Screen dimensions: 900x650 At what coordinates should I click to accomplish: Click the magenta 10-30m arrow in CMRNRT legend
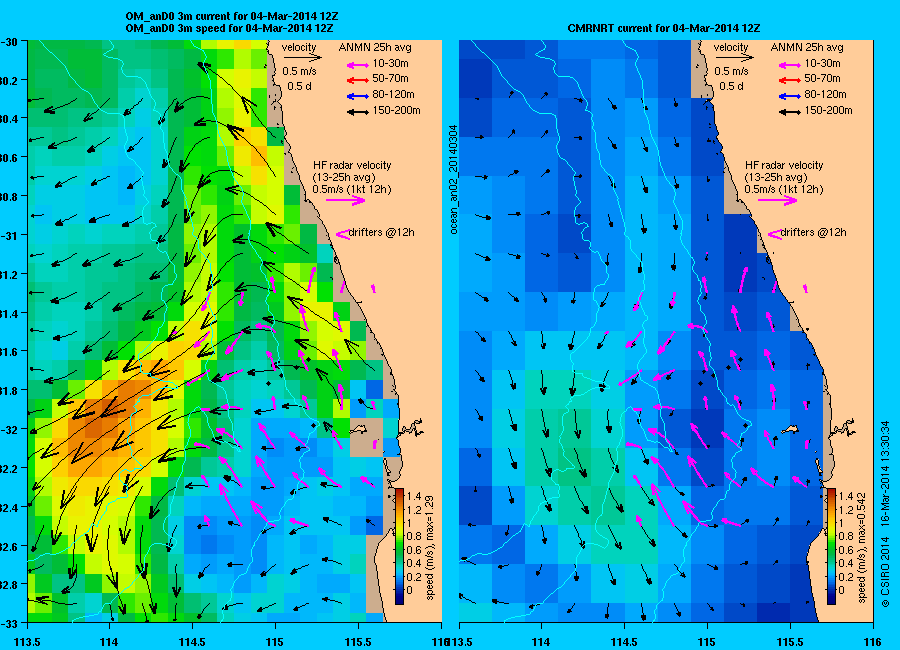pyautogui.click(x=790, y=65)
